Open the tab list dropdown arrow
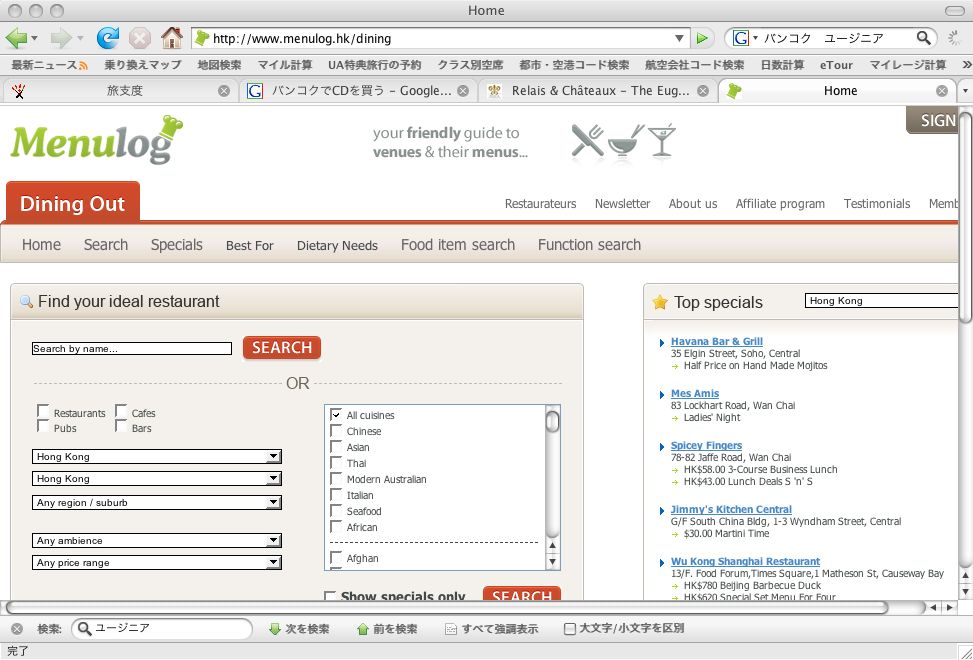 tap(965, 91)
